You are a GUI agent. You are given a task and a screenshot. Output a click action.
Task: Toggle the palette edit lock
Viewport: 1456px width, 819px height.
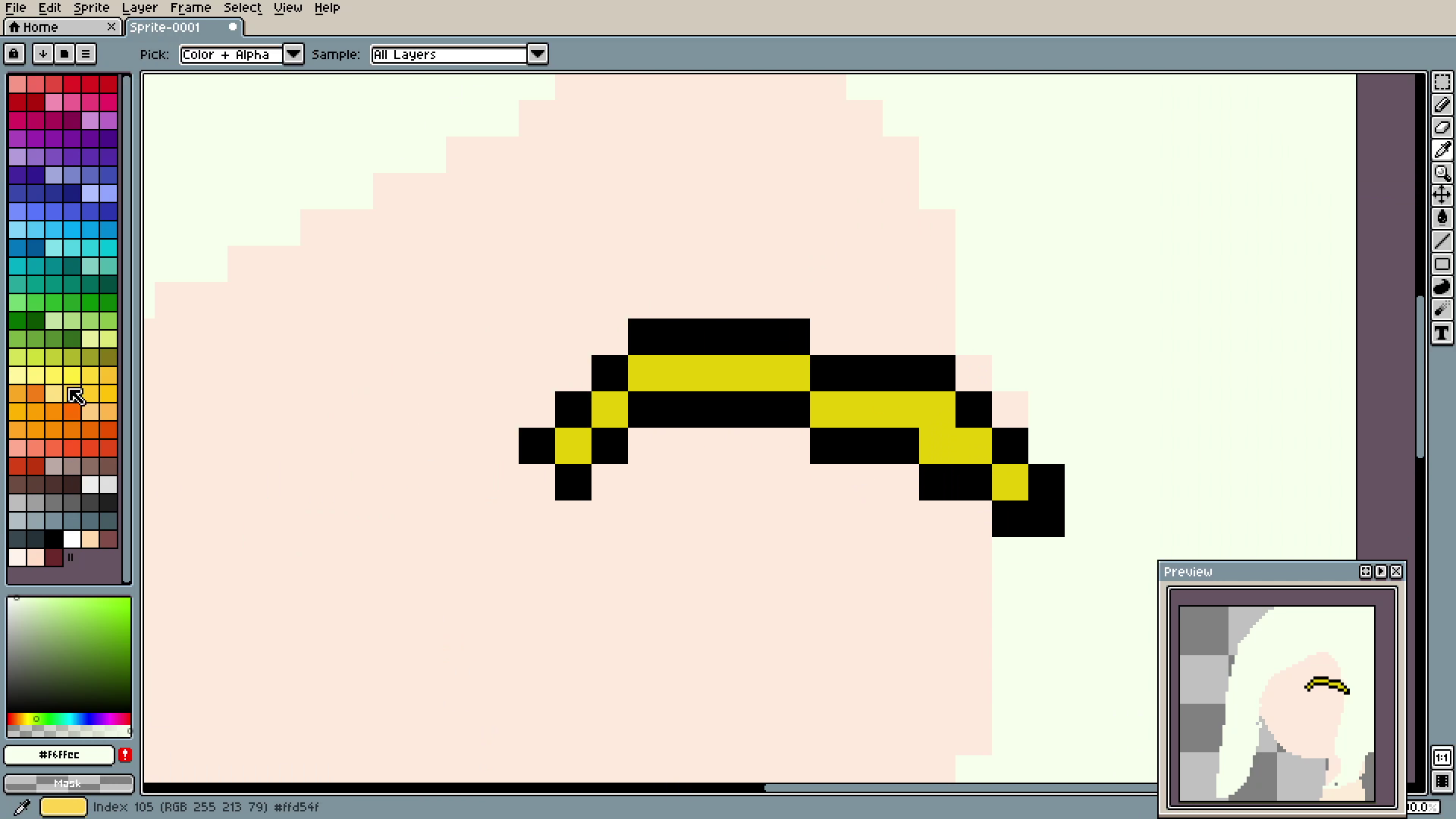[14, 54]
